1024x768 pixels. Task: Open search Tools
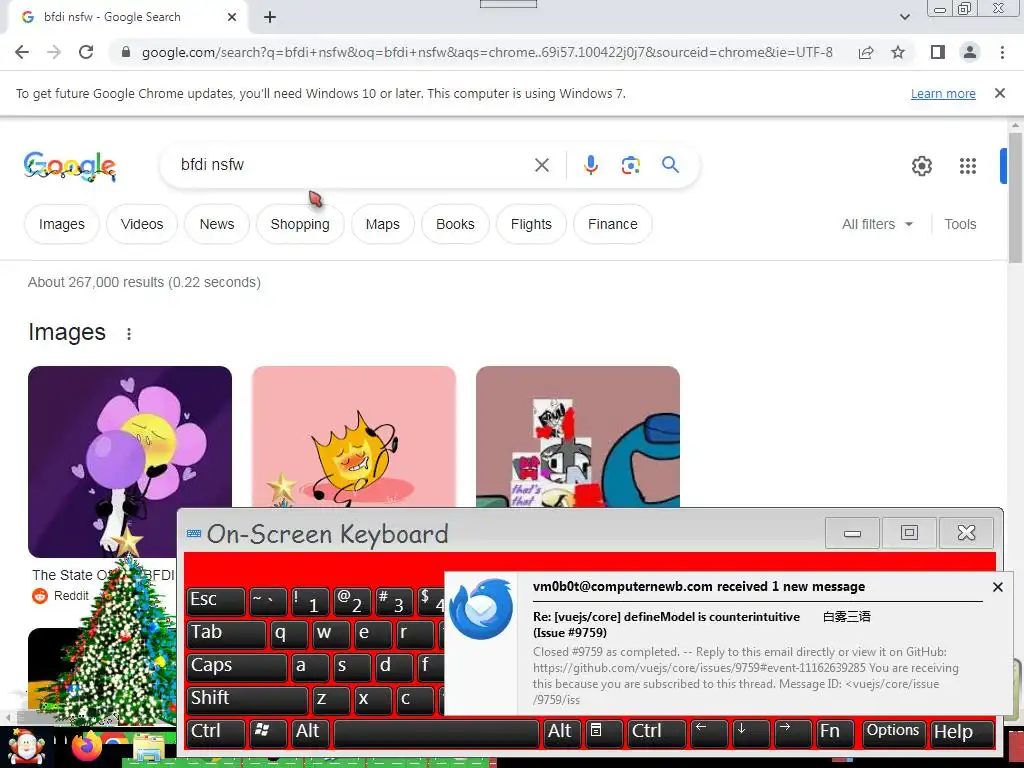point(960,224)
